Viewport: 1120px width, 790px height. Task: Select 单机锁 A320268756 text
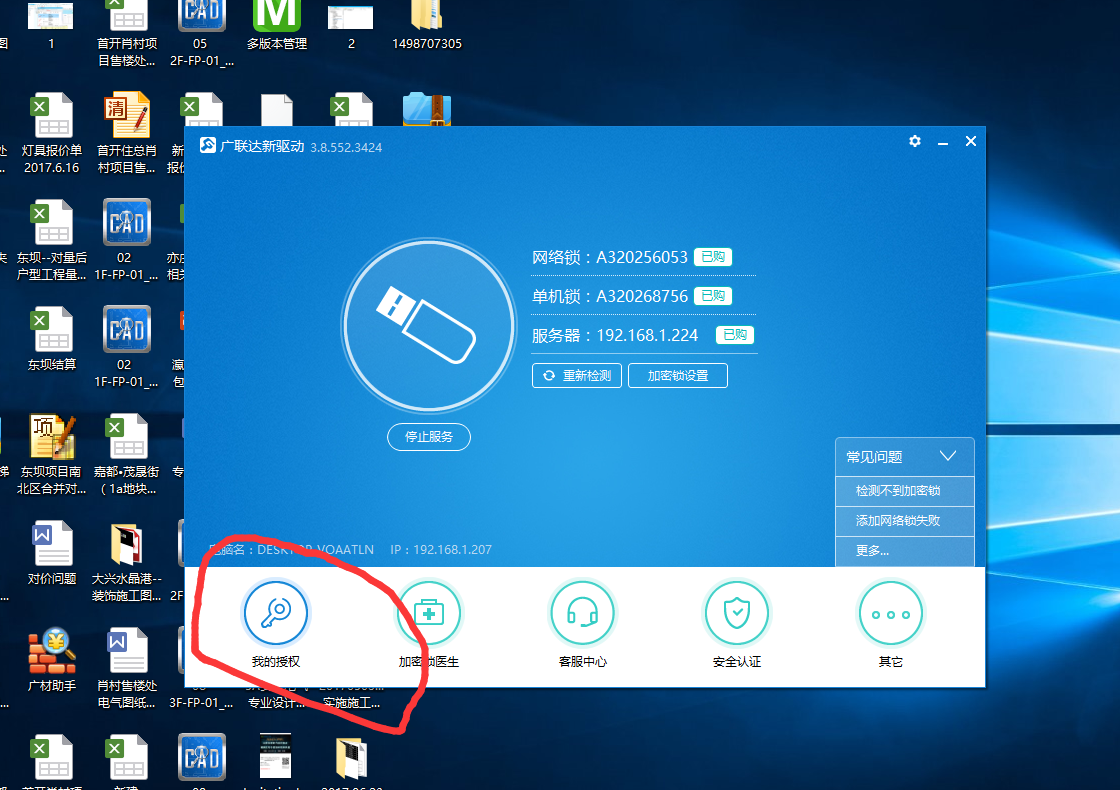609,296
